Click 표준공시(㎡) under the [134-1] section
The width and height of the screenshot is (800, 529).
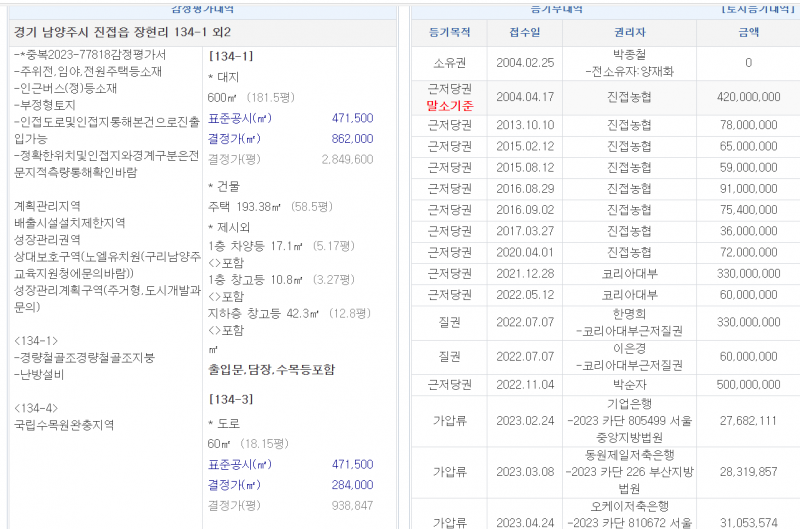(x=240, y=118)
